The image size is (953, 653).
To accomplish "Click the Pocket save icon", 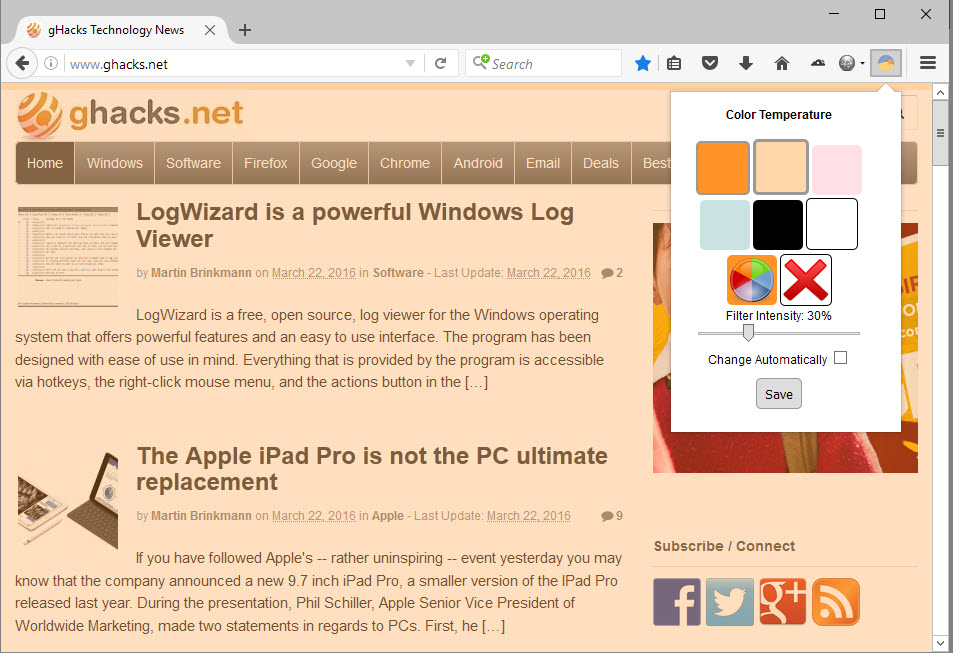I will point(710,63).
